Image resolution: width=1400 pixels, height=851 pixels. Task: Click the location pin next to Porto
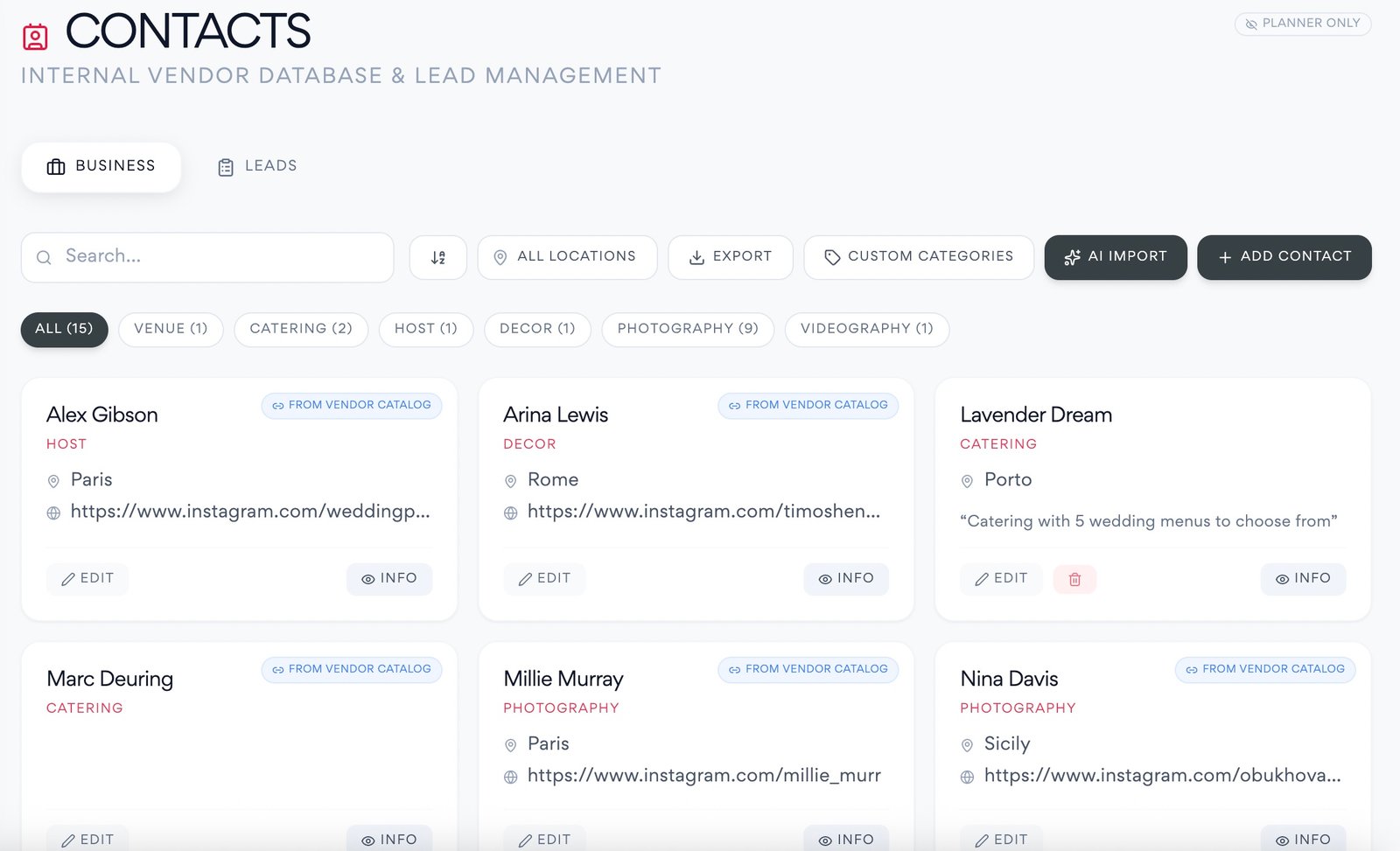click(x=967, y=481)
